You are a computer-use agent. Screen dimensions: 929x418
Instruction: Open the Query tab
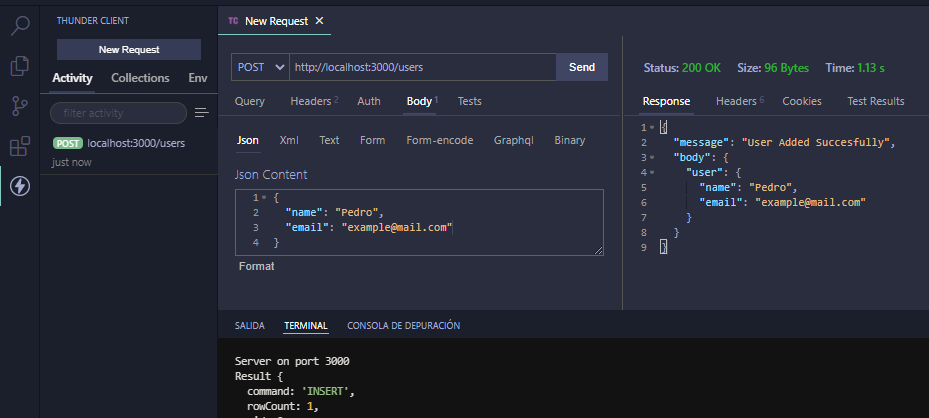(250, 101)
